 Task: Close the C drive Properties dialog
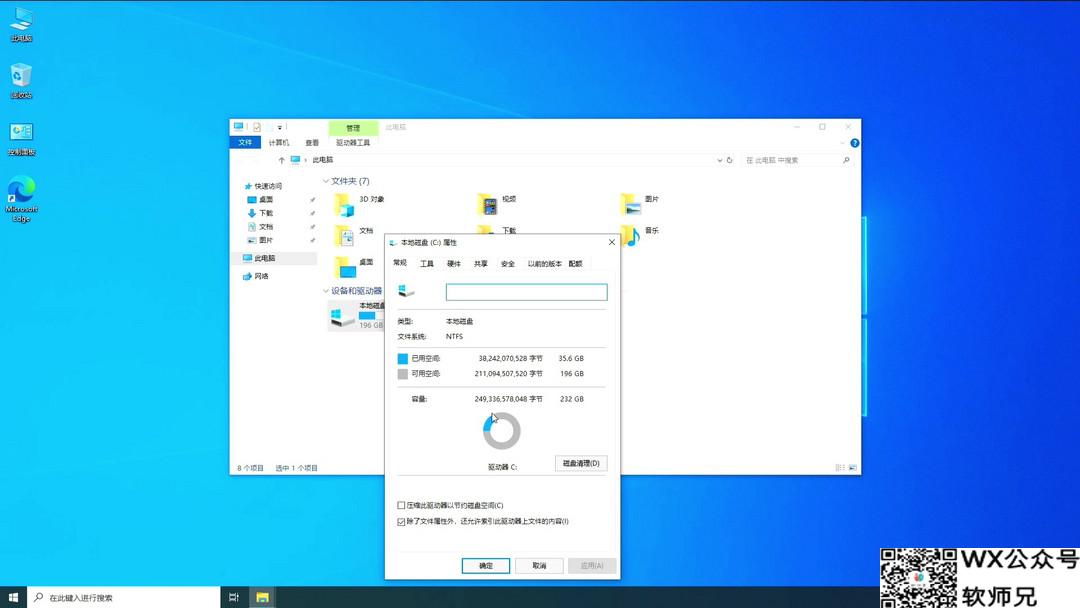pyautogui.click(x=612, y=242)
